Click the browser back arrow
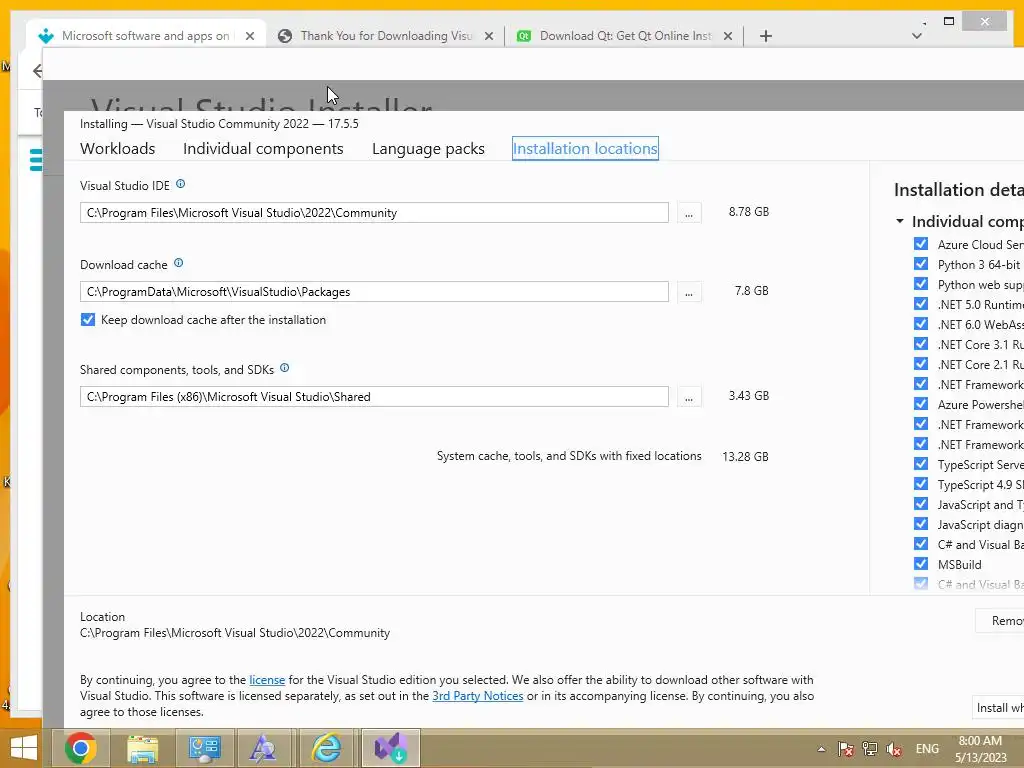1024x768 pixels. pyautogui.click(x=37, y=71)
